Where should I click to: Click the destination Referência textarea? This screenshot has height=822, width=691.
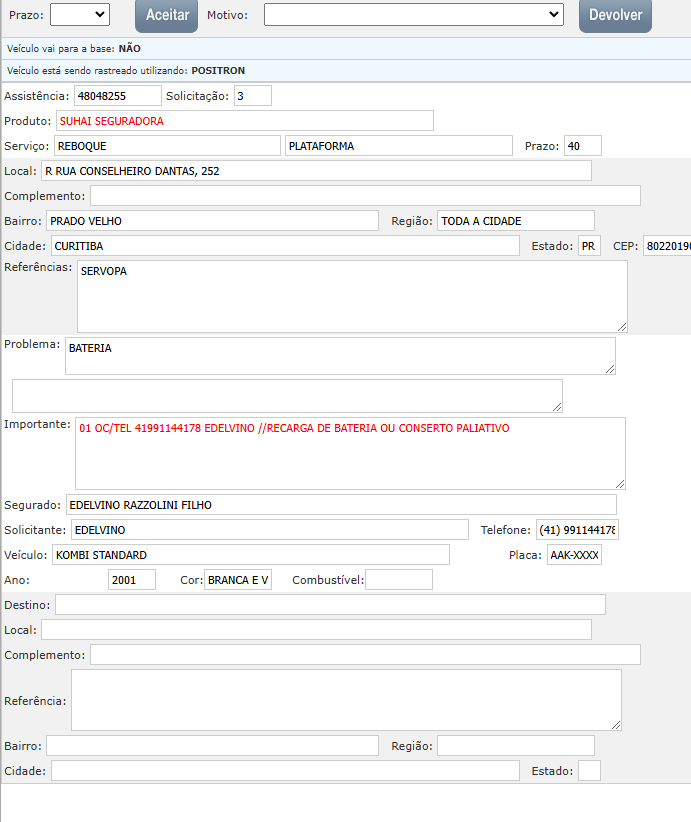[x=347, y=700]
